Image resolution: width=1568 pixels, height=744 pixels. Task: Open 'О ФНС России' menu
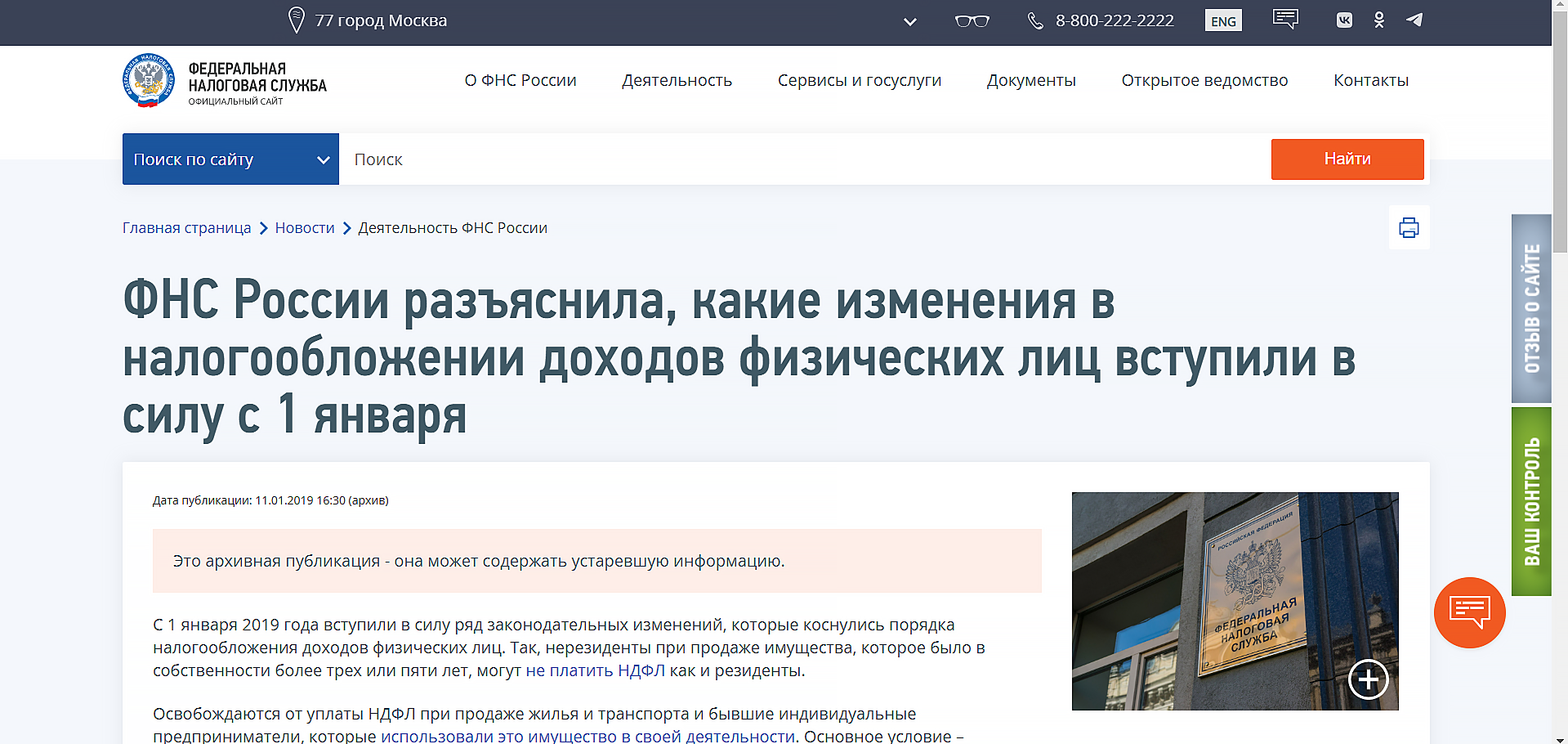pos(520,80)
